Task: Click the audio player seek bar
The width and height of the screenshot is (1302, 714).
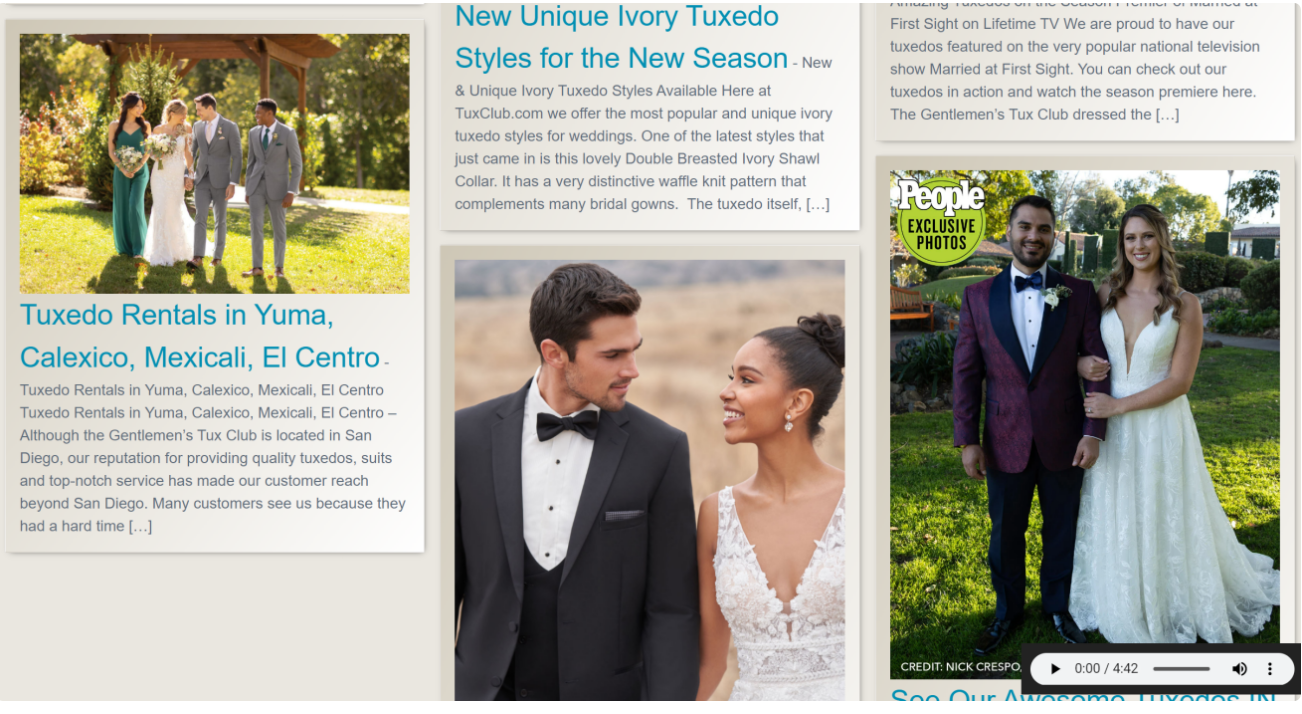Action: click(1181, 669)
